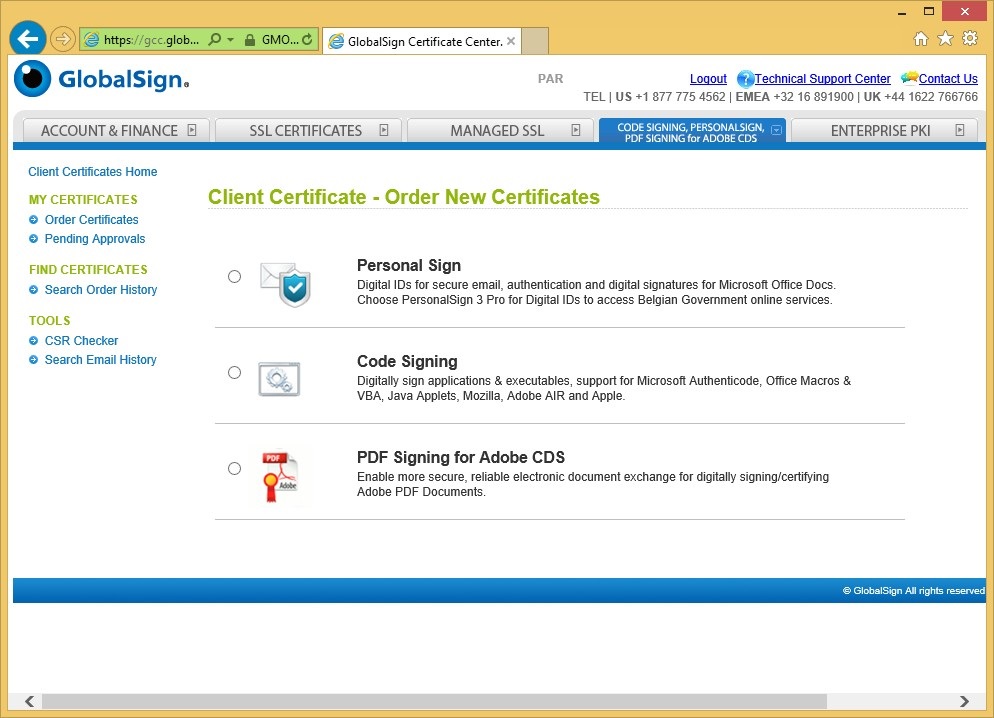Image resolution: width=994 pixels, height=718 pixels.
Task: Open Favorites star icon
Action: [945, 39]
